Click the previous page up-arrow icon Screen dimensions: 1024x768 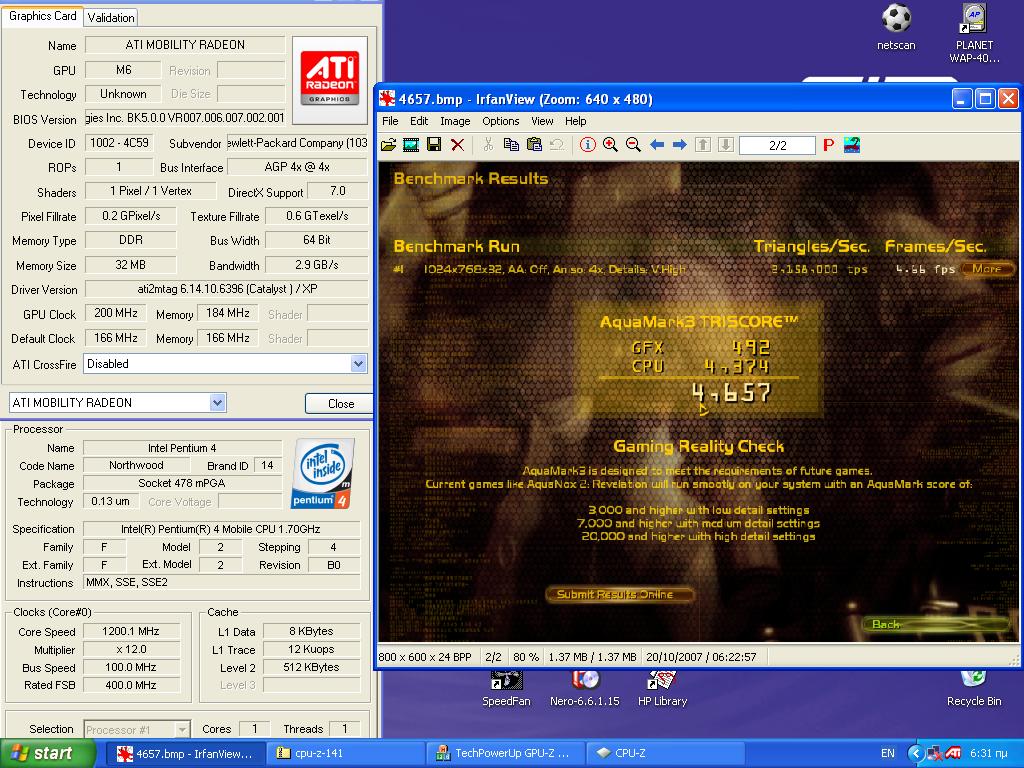(703, 145)
